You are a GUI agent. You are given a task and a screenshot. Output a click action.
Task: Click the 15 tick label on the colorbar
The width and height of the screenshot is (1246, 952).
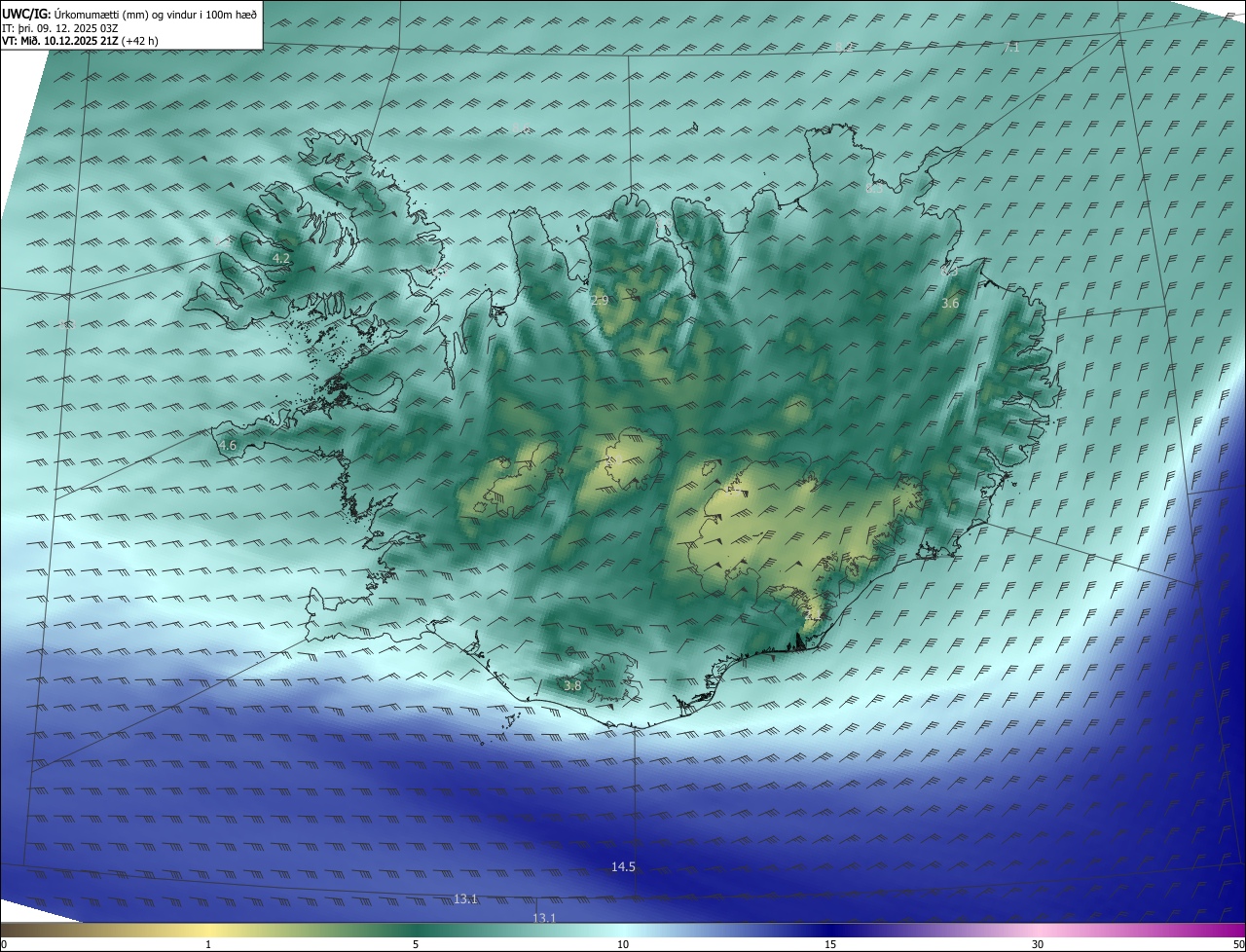[x=830, y=944]
